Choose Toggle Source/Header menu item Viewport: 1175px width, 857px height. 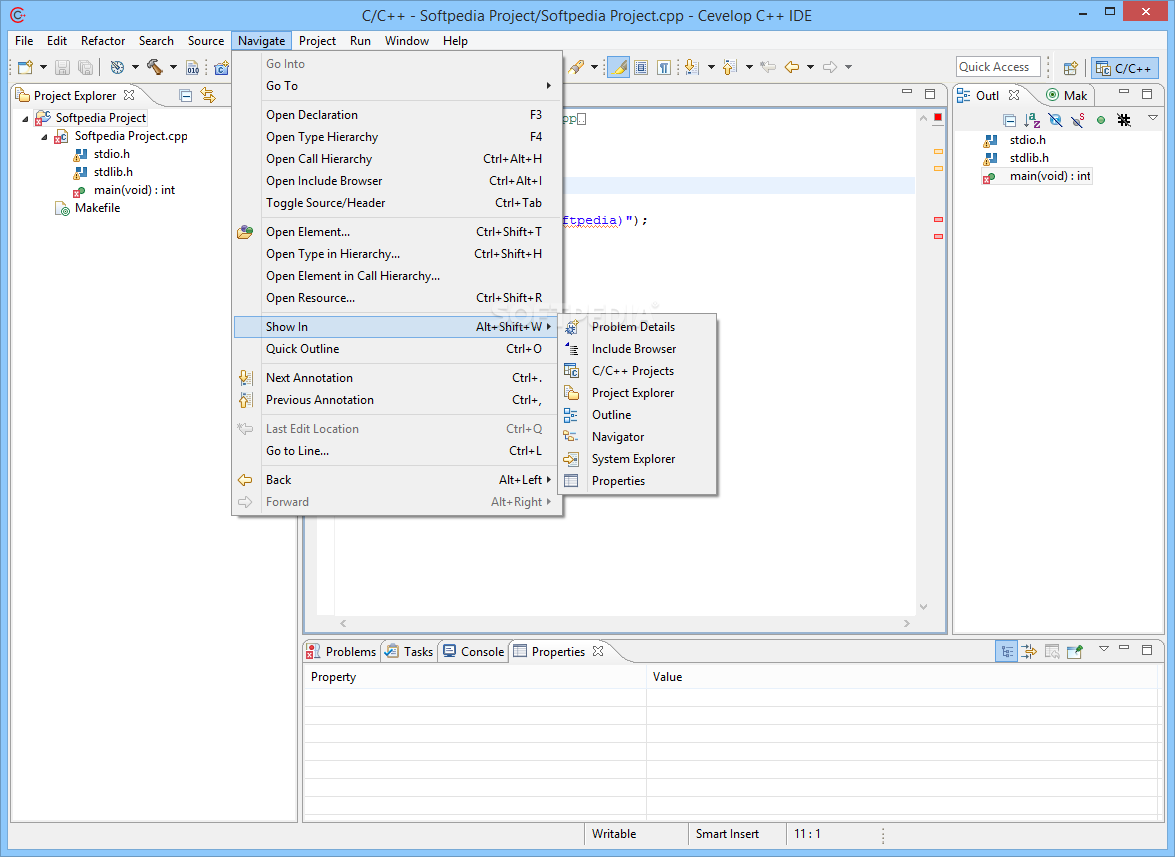click(397, 203)
